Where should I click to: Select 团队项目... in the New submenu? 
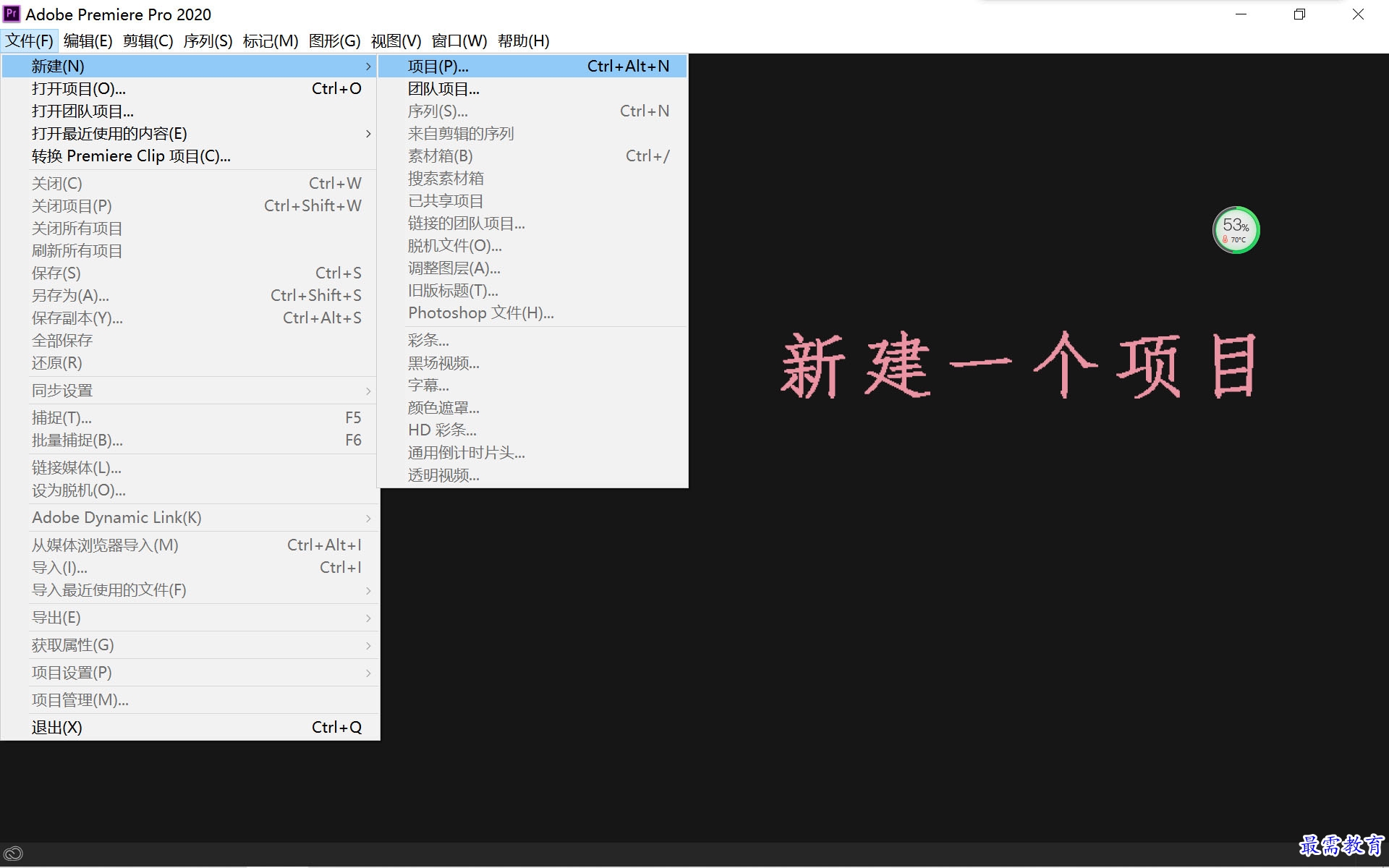click(532, 88)
